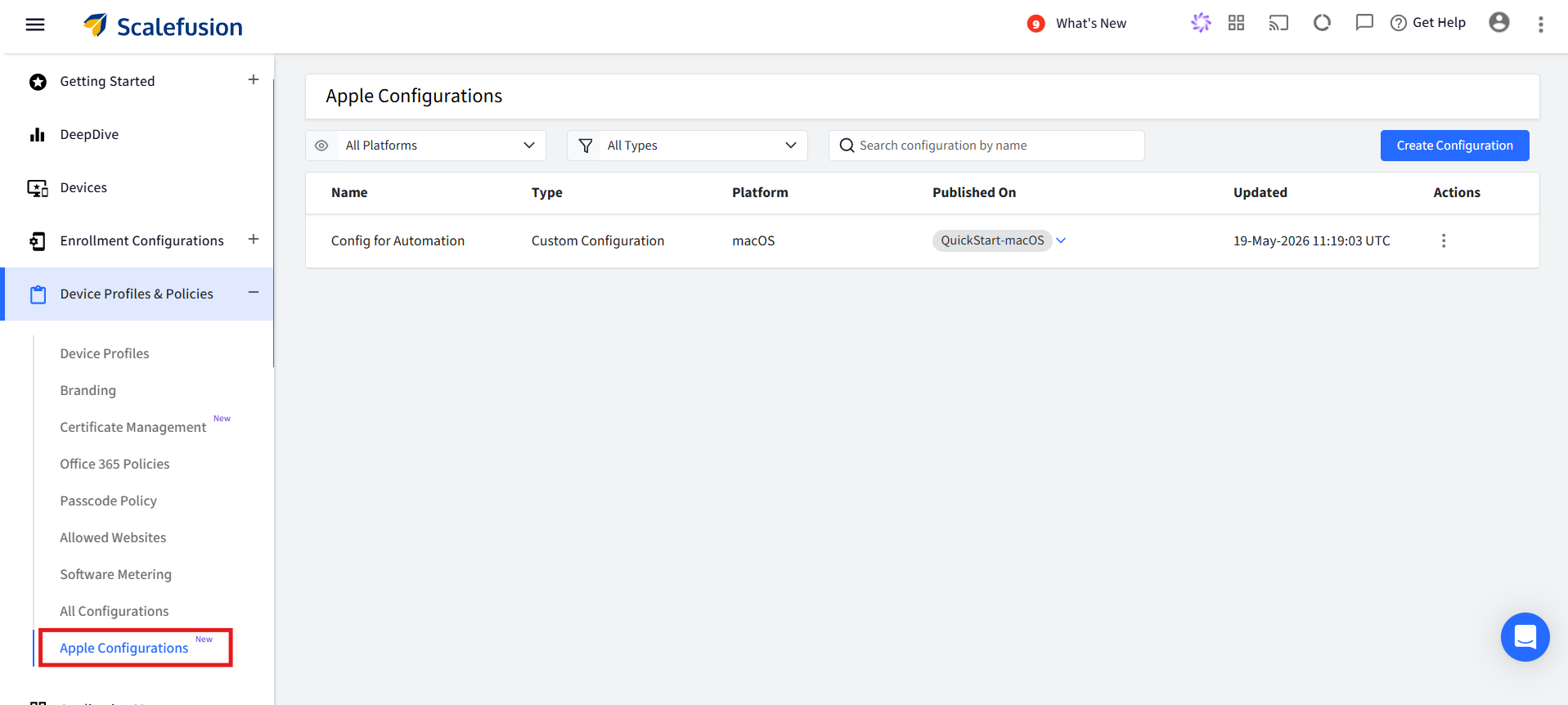Click Config for Automation name

398,240
